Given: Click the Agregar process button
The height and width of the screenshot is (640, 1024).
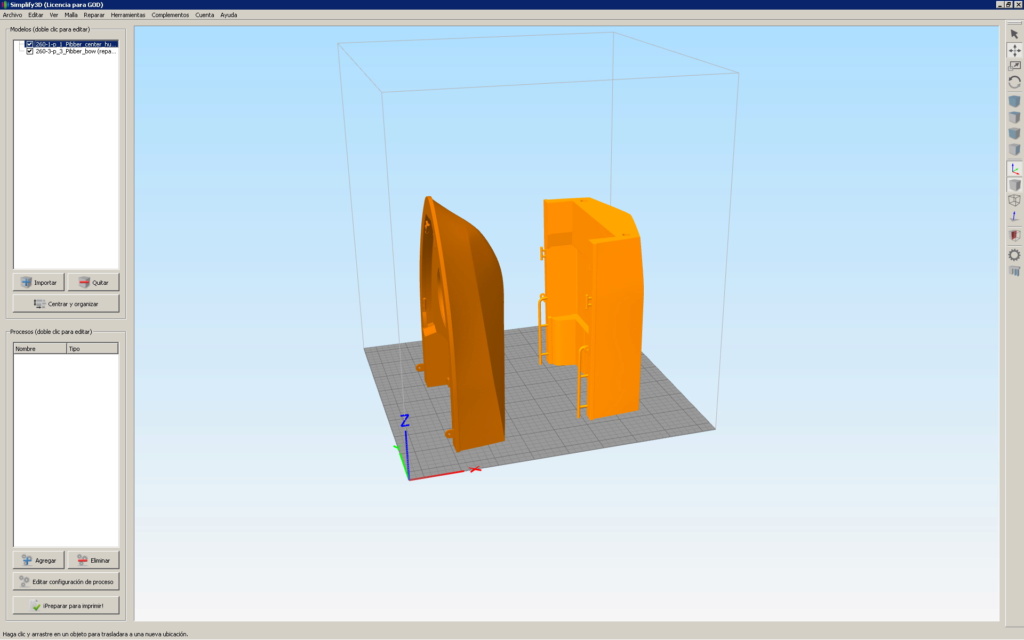Looking at the screenshot, I should point(39,560).
